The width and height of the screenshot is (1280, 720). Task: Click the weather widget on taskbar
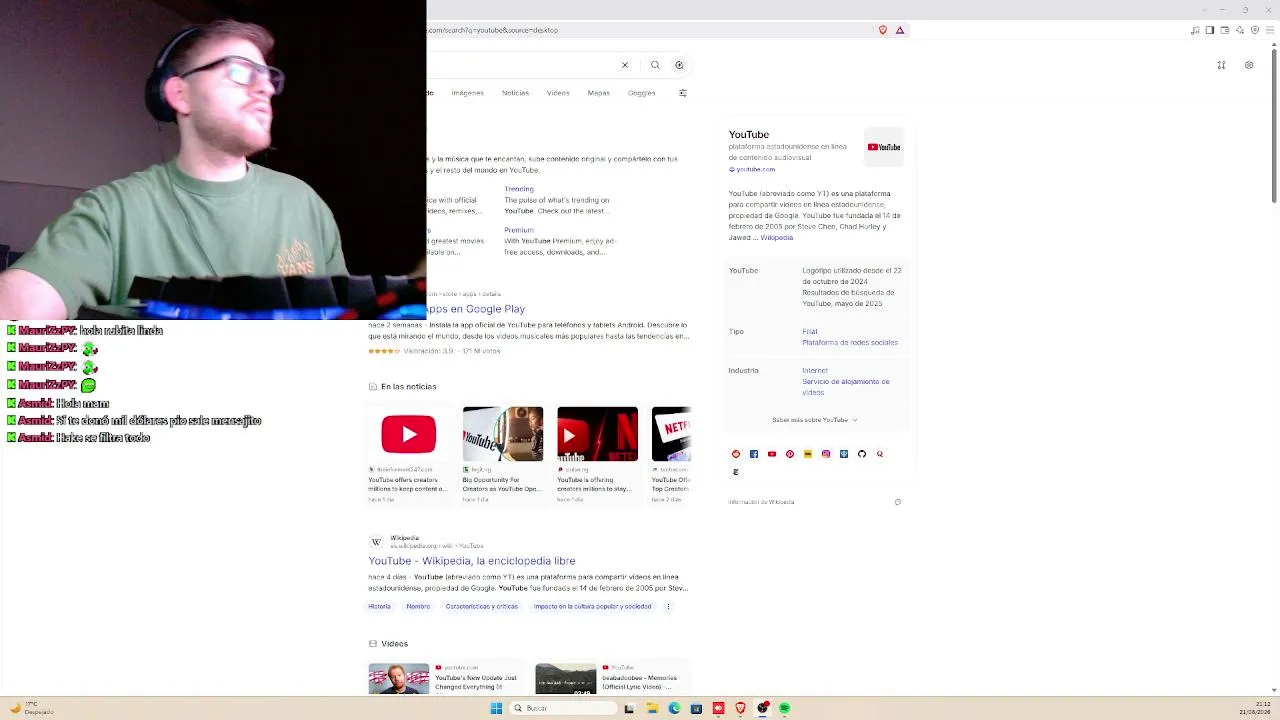(30, 708)
